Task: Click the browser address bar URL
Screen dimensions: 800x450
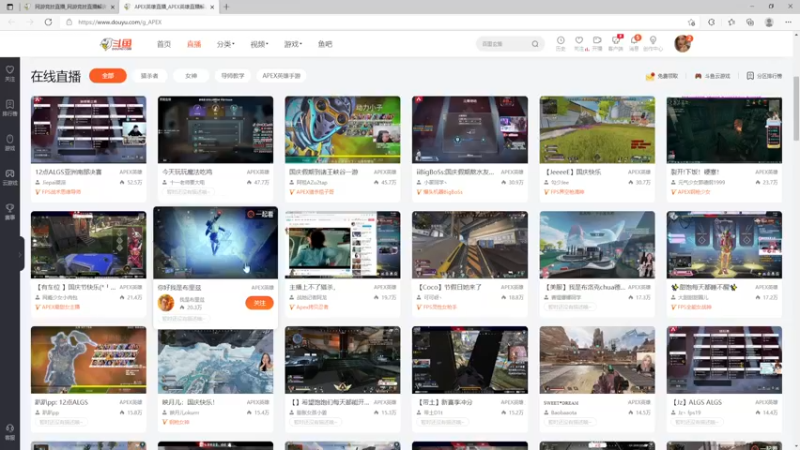Action: point(120,22)
